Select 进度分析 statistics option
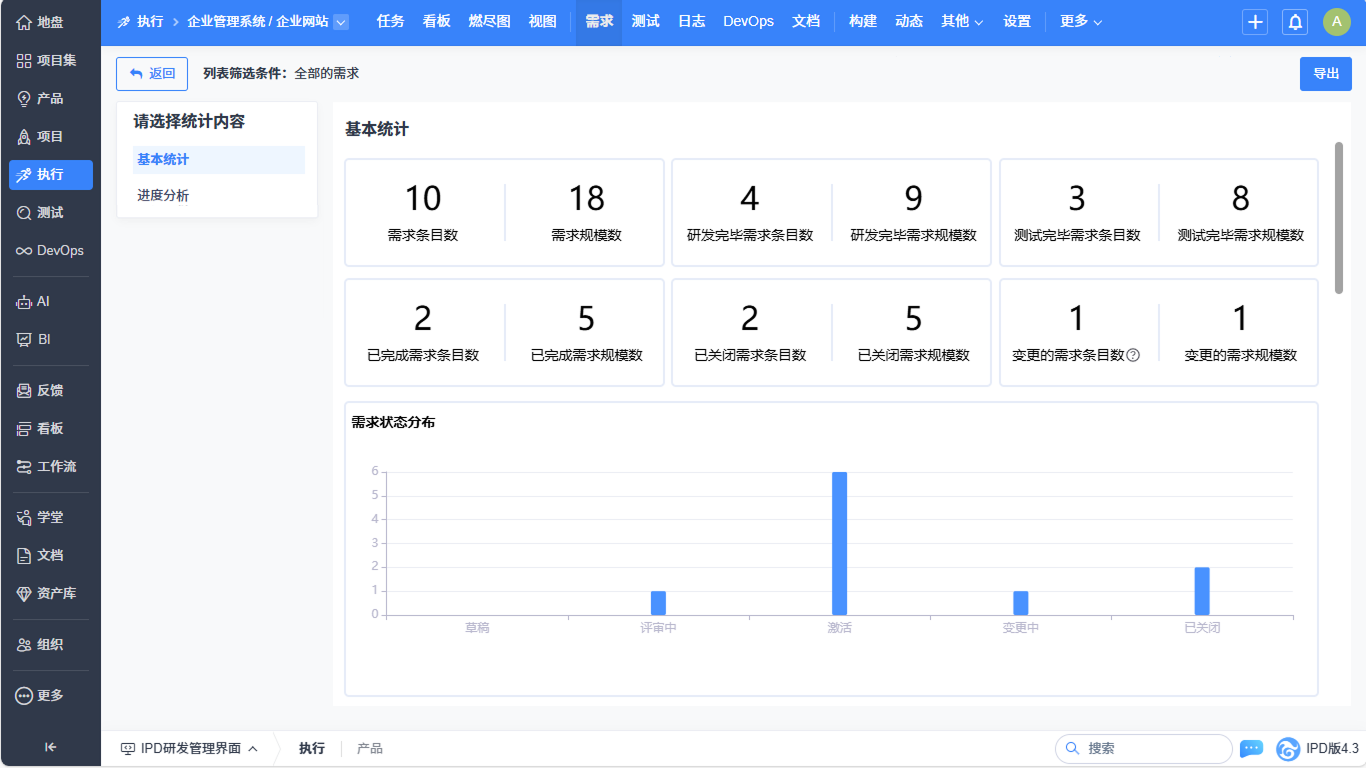The image size is (1366, 768). [163, 195]
